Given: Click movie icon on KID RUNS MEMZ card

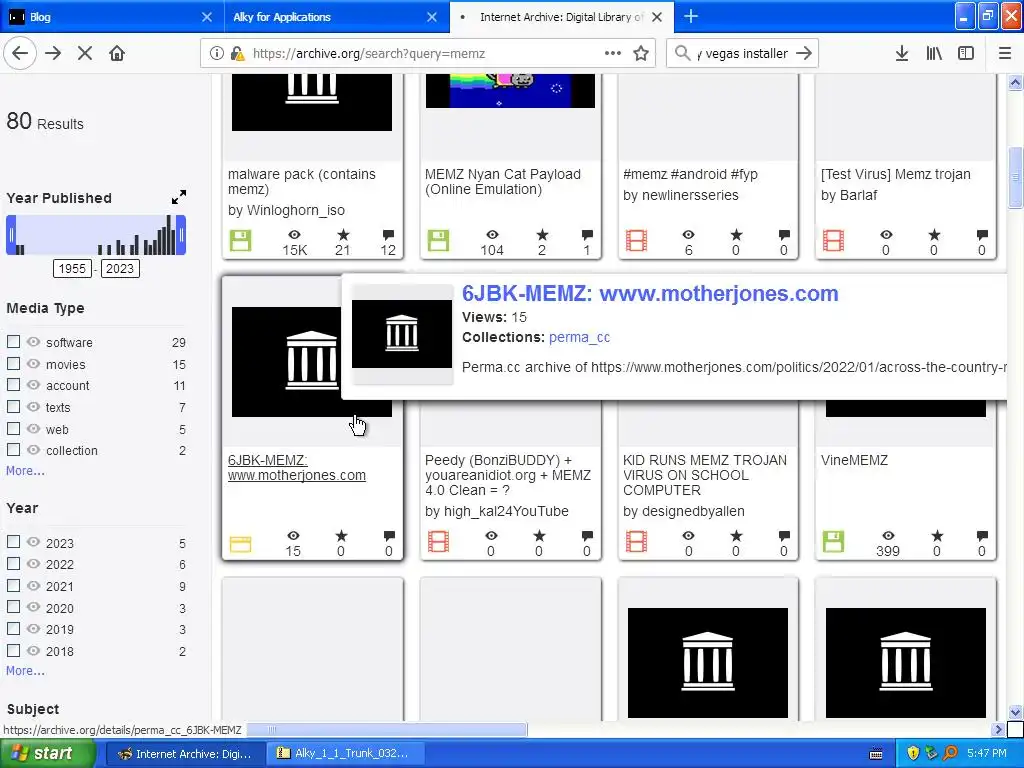Looking at the screenshot, I should pyautogui.click(x=636, y=541).
